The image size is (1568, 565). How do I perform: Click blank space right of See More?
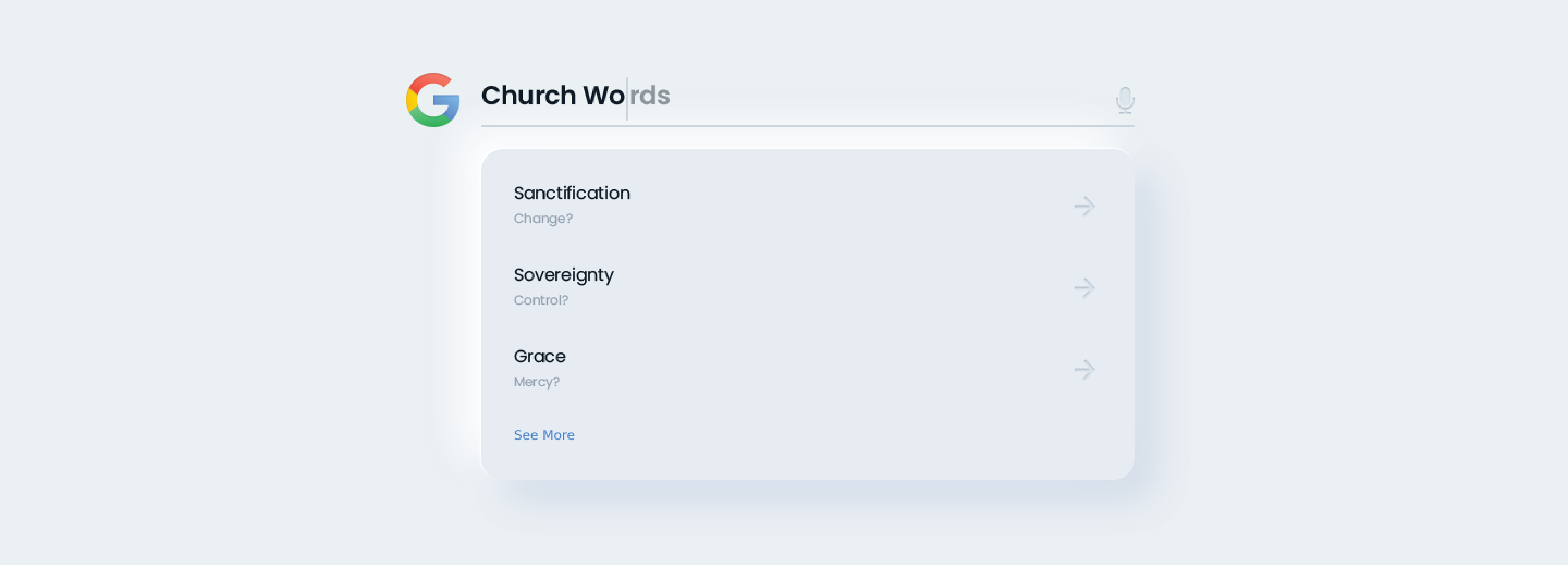pyautogui.click(x=822, y=435)
